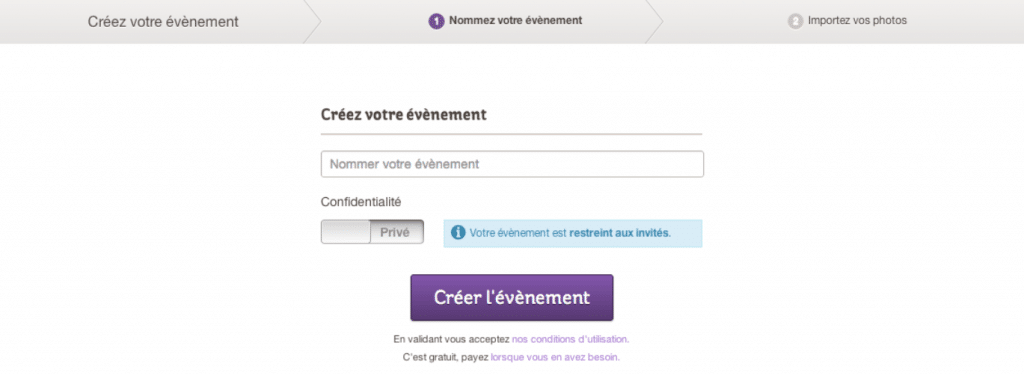
Task: Click the chevron arrow before 'Importez vos photos'
Action: 654,22
